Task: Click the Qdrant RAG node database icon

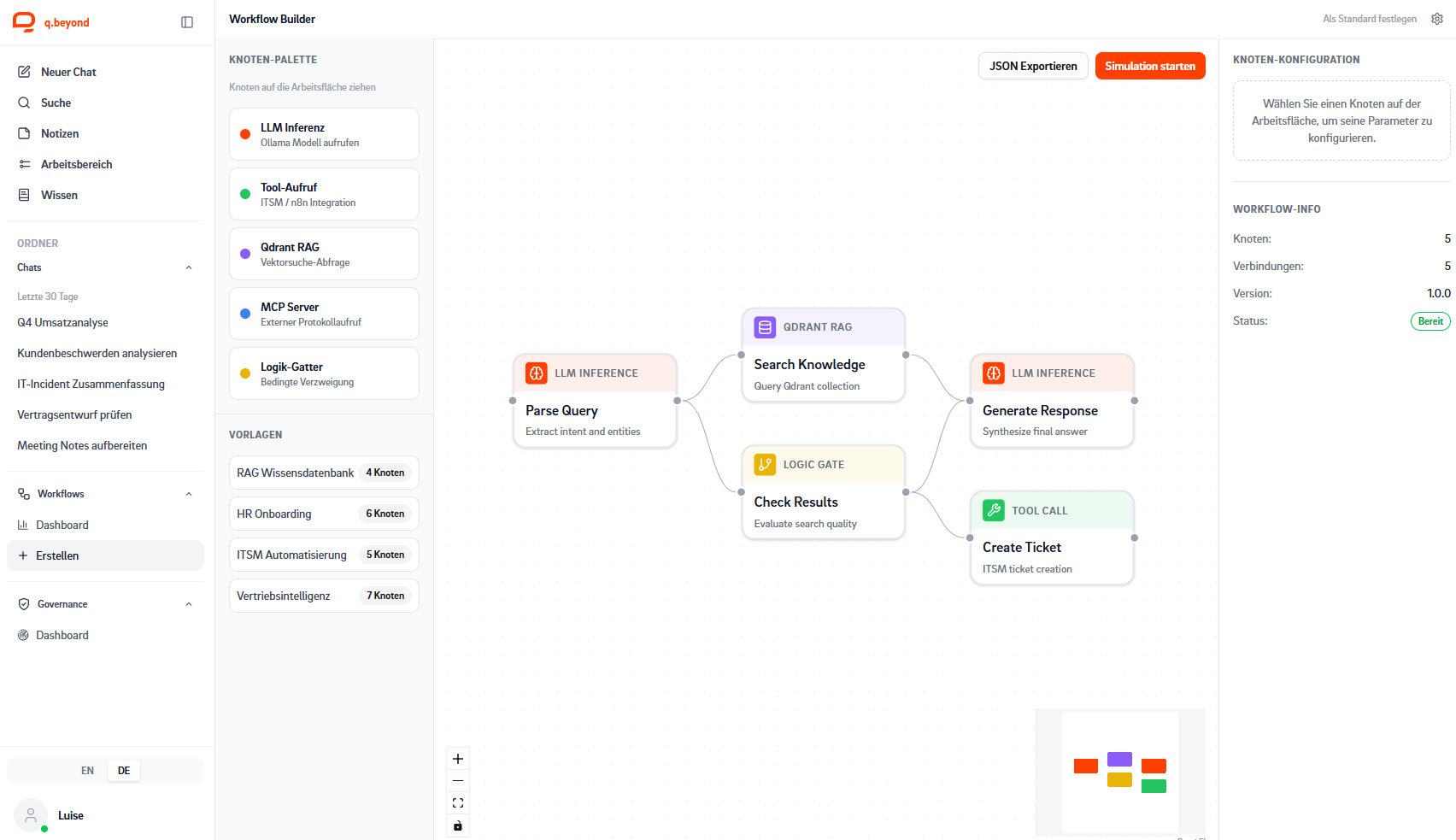Action: 765,327
